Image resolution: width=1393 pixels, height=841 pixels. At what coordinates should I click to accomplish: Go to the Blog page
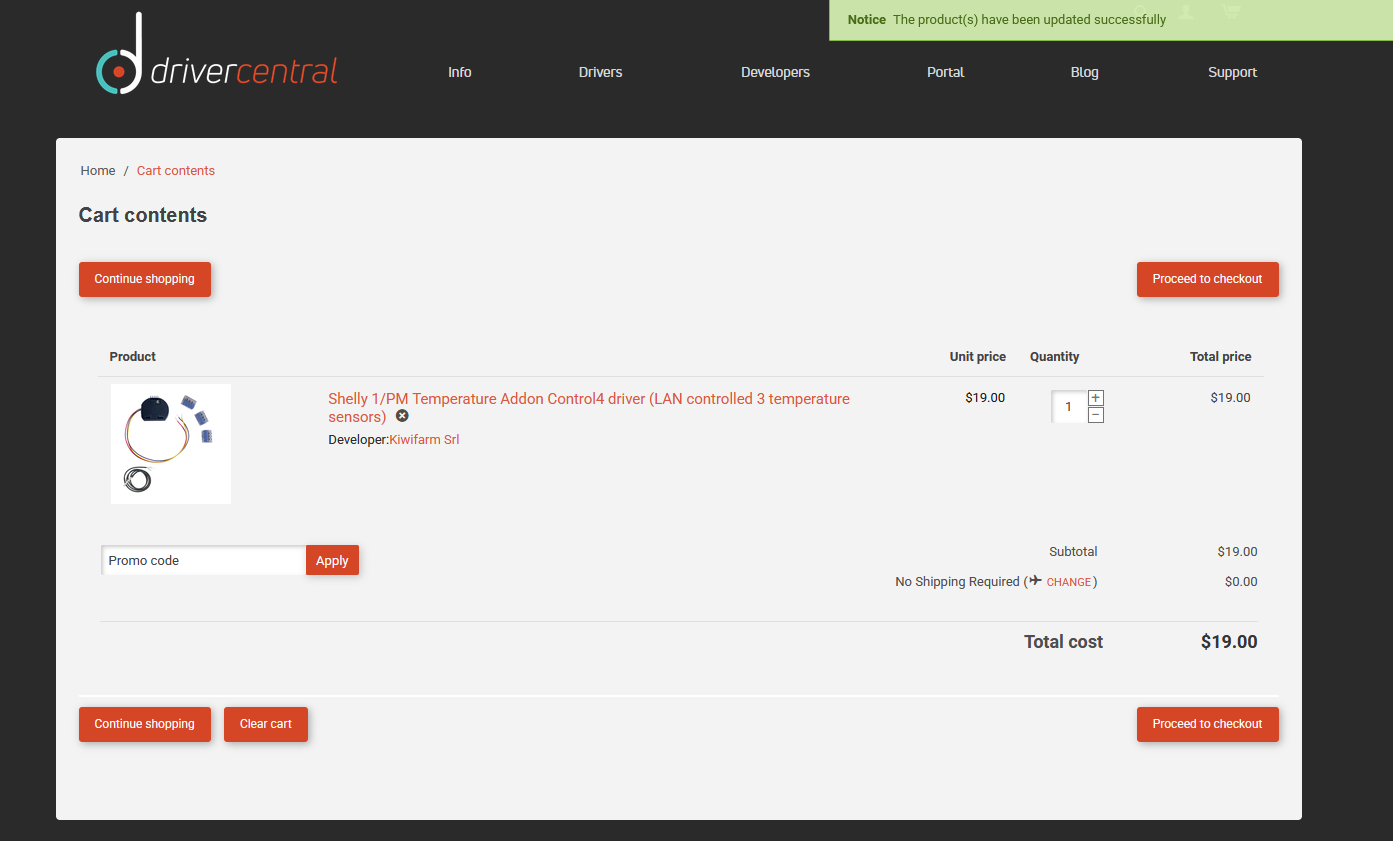click(1085, 72)
